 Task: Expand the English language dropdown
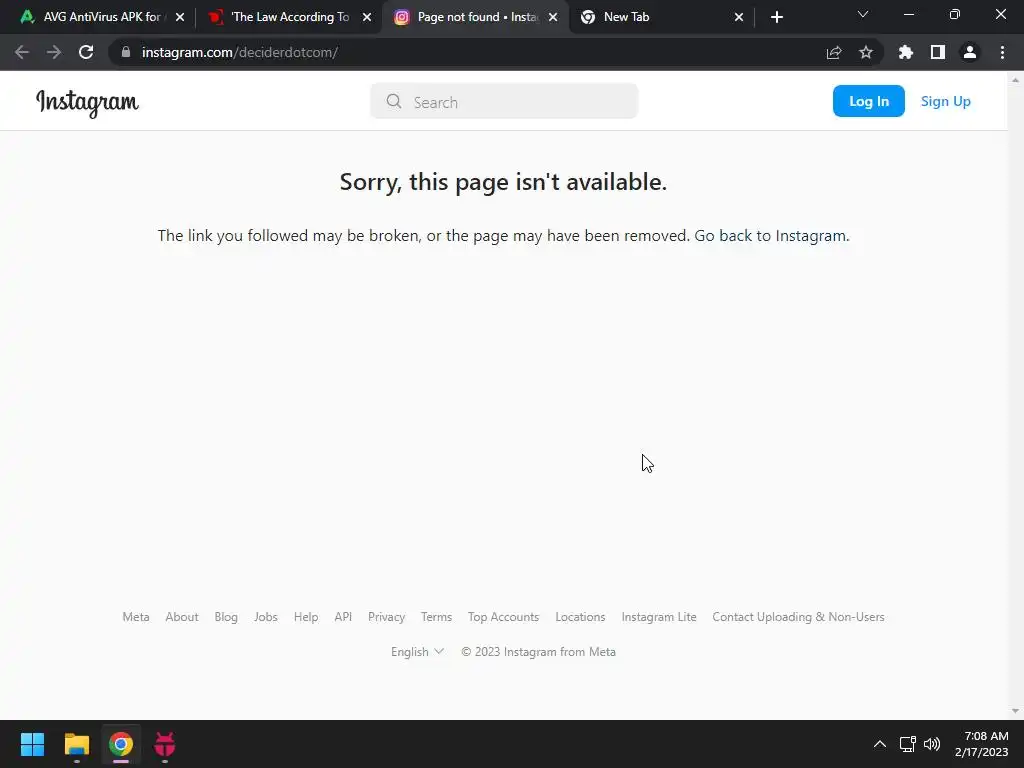[417, 652]
